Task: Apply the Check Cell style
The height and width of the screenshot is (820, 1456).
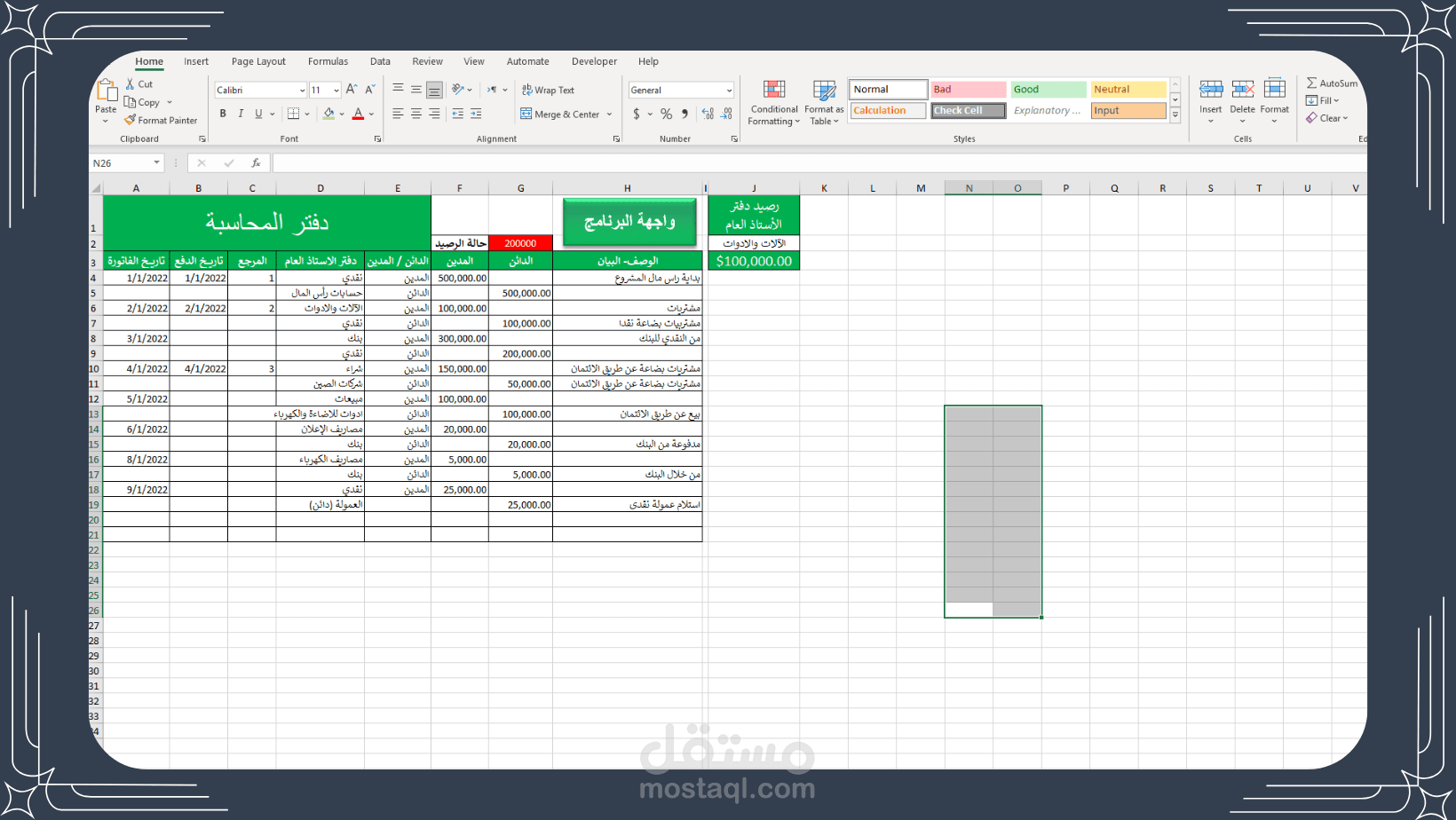Action: (x=969, y=111)
